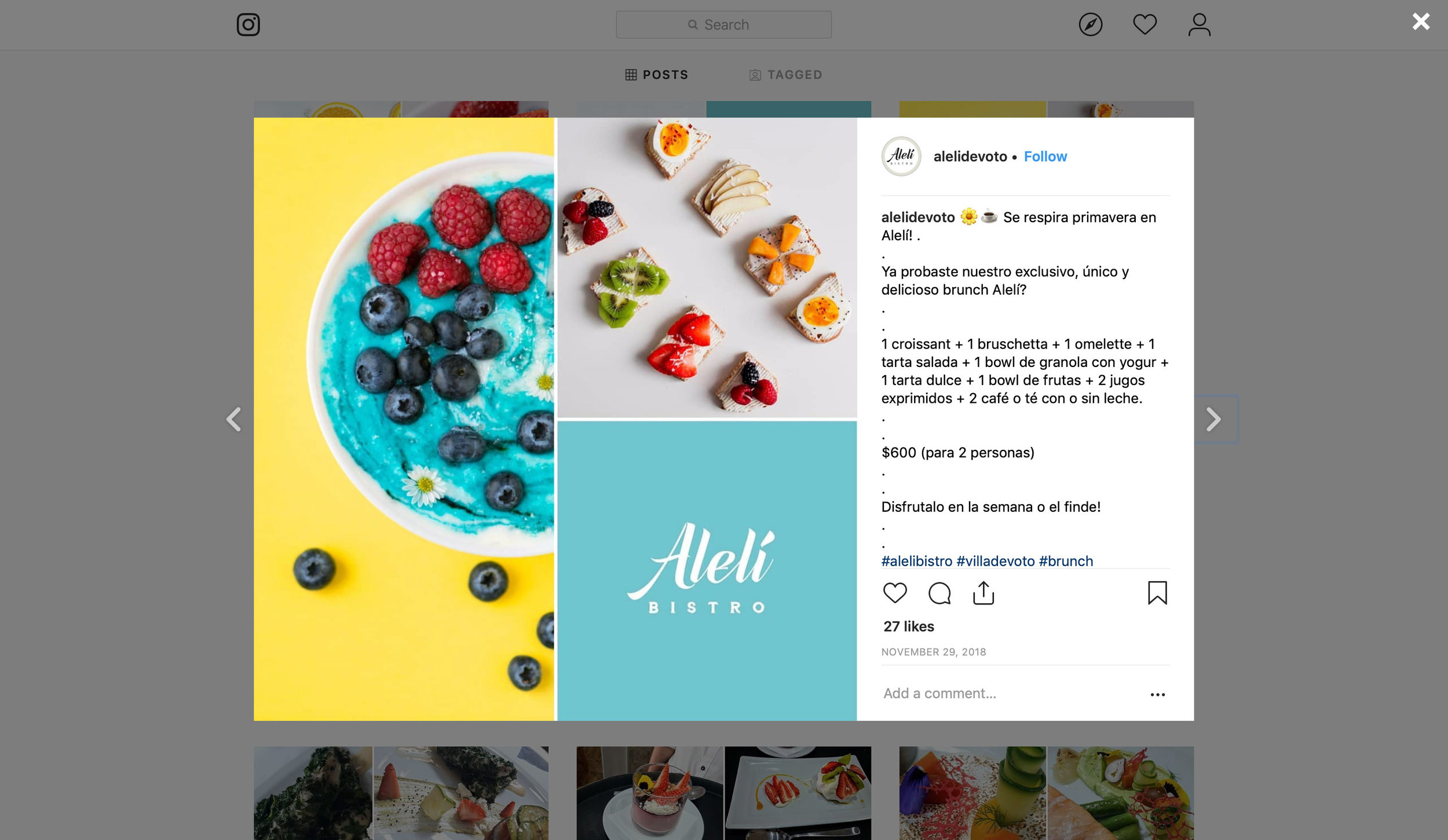Click the Add a comment field
This screenshot has height=840, width=1448.
[1011, 694]
